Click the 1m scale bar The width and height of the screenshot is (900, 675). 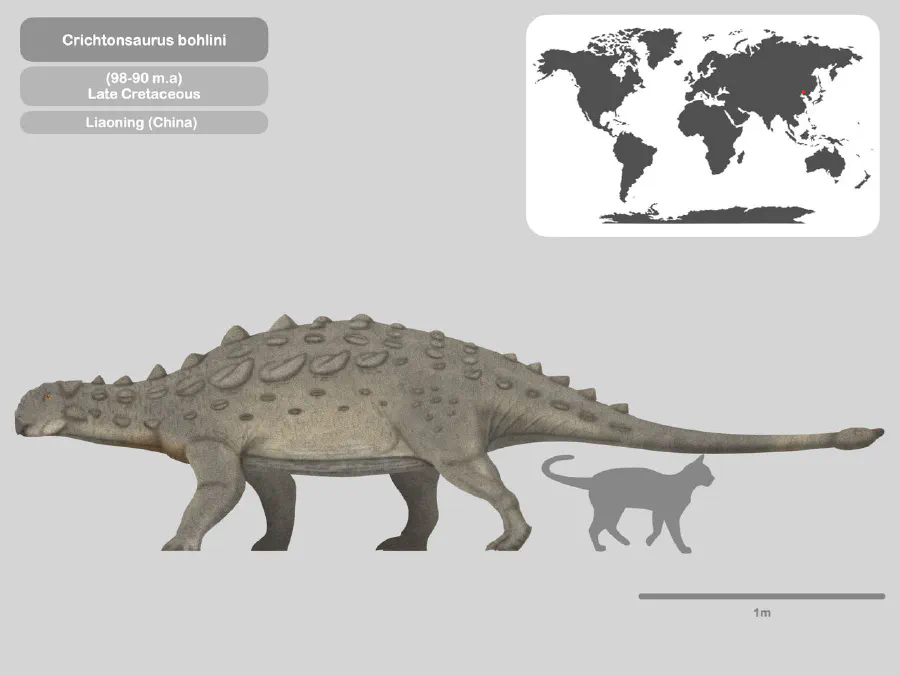tap(760, 597)
